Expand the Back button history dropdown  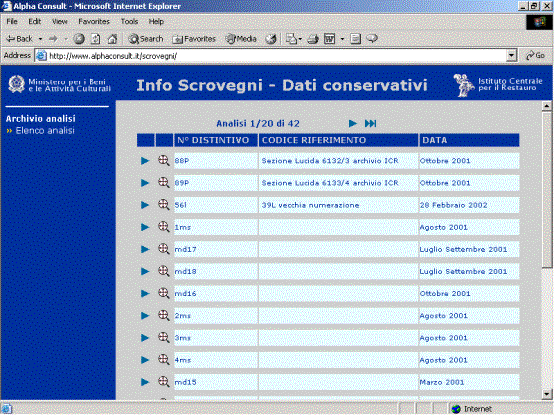coord(40,39)
